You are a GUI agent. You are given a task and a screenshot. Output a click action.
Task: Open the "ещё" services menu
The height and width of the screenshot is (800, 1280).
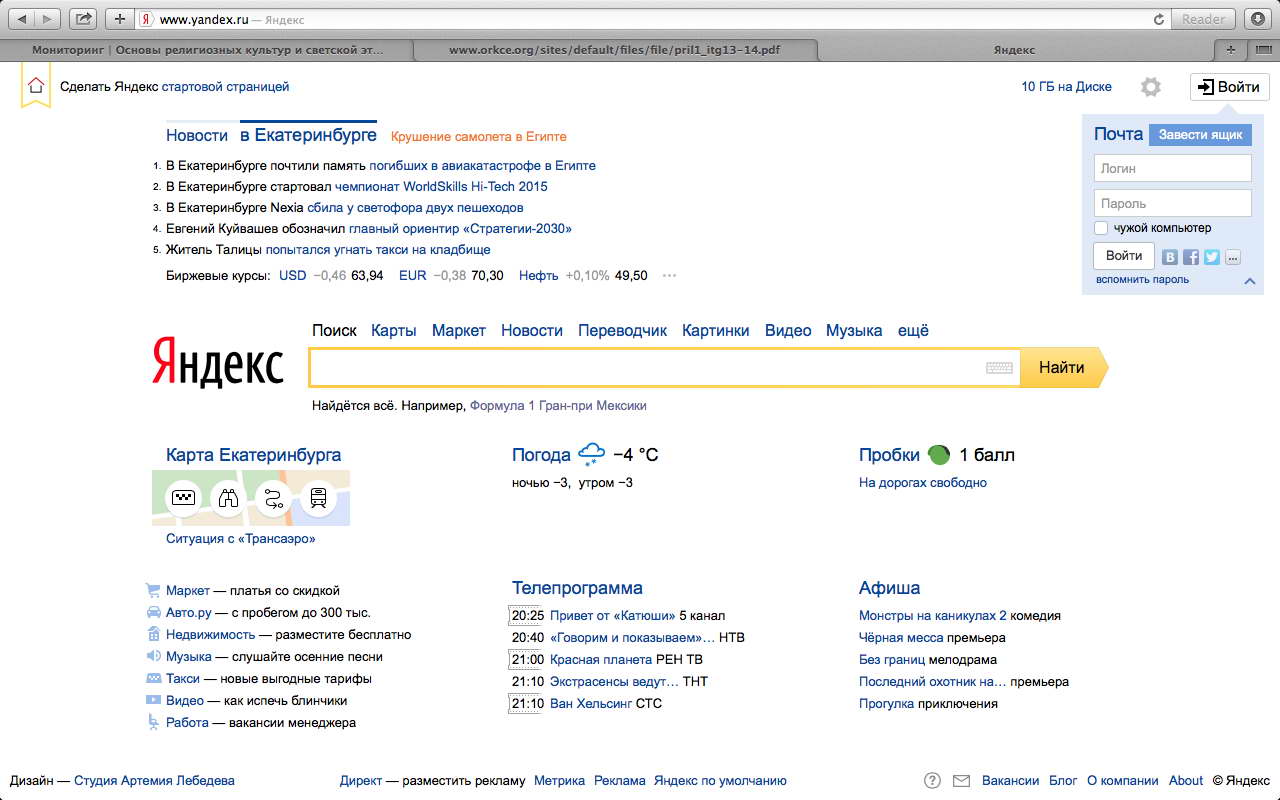coord(913,330)
